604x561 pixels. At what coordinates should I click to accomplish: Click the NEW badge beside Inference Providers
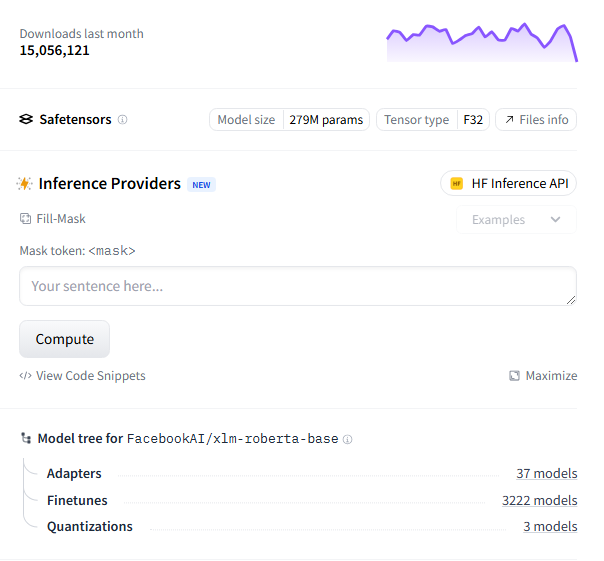click(201, 185)
